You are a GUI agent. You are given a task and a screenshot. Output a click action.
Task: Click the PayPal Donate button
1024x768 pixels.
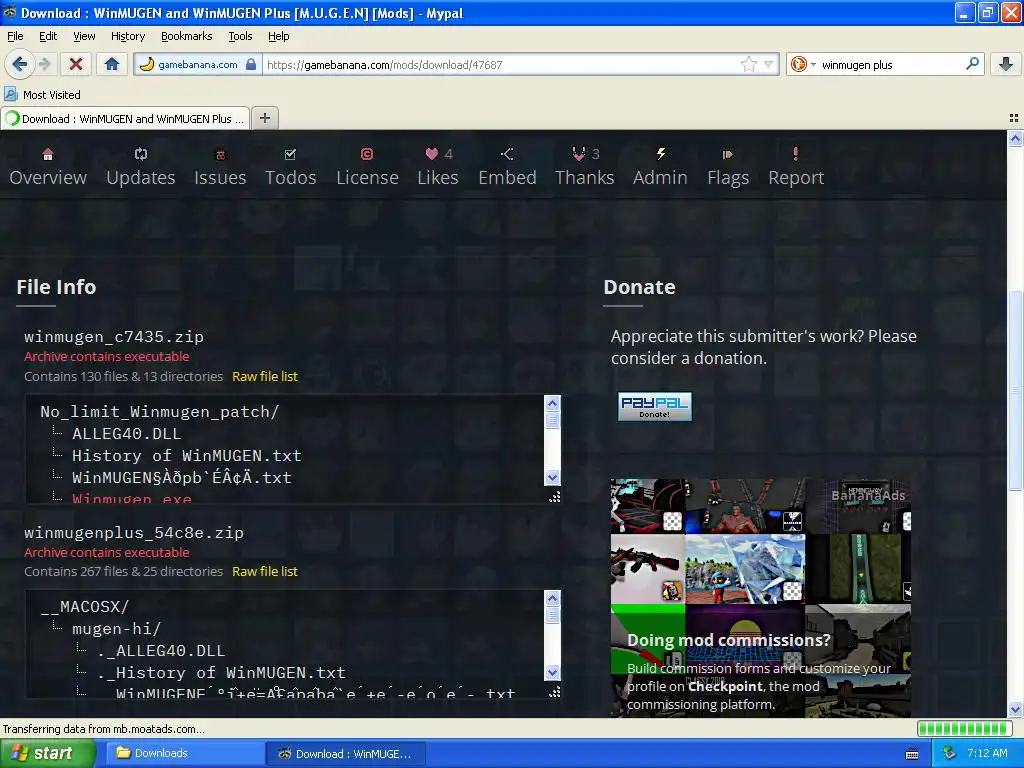point(654,406)
